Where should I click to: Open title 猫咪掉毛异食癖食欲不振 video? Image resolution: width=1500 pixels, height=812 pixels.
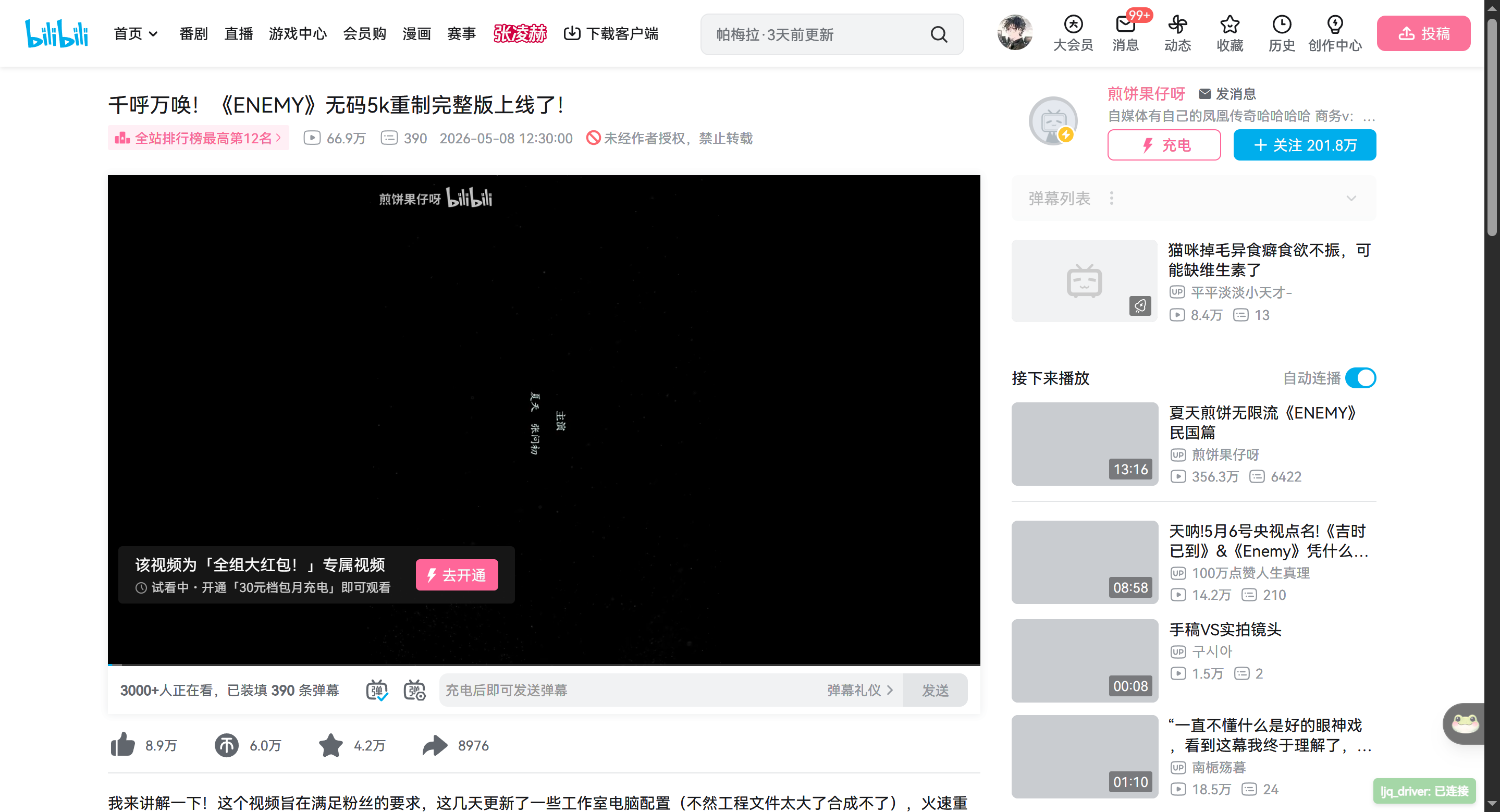click(x=1269, y=260)
